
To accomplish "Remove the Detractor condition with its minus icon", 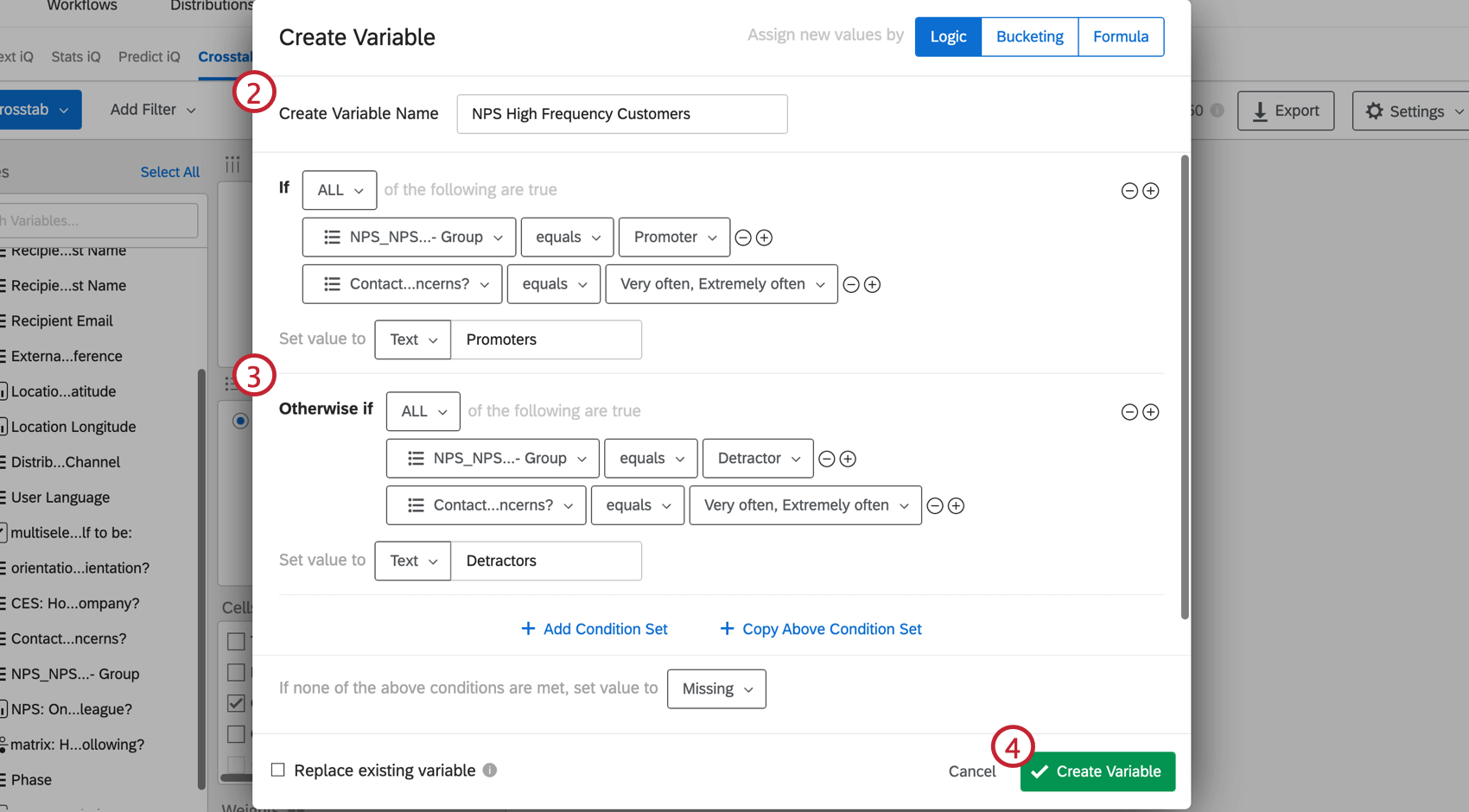I will [x=826, y=459].
